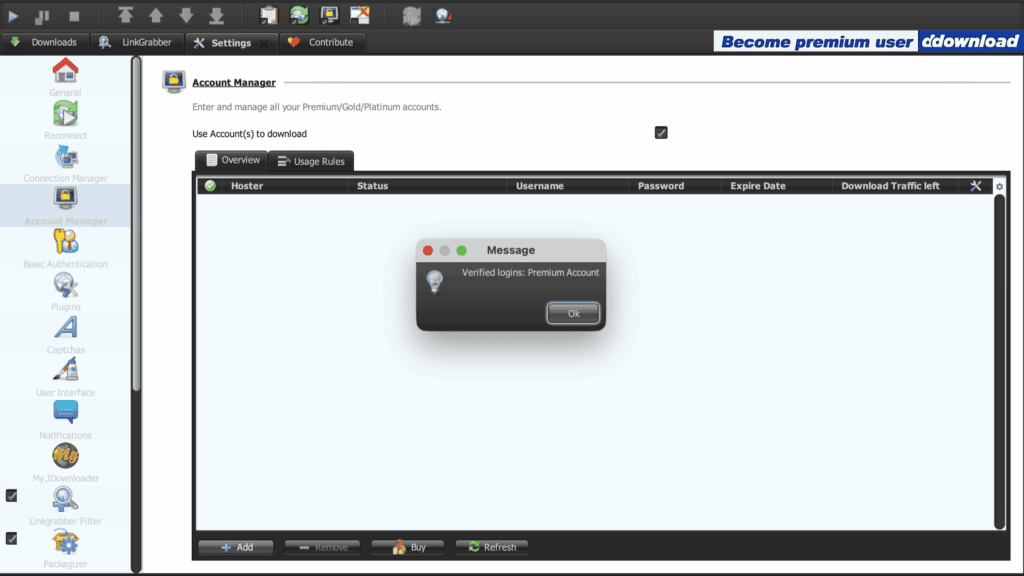The width and height of the screenshot is (1024, 576).
Task: Switch to the LinkGrabber tab
Action: pos(136,42)
